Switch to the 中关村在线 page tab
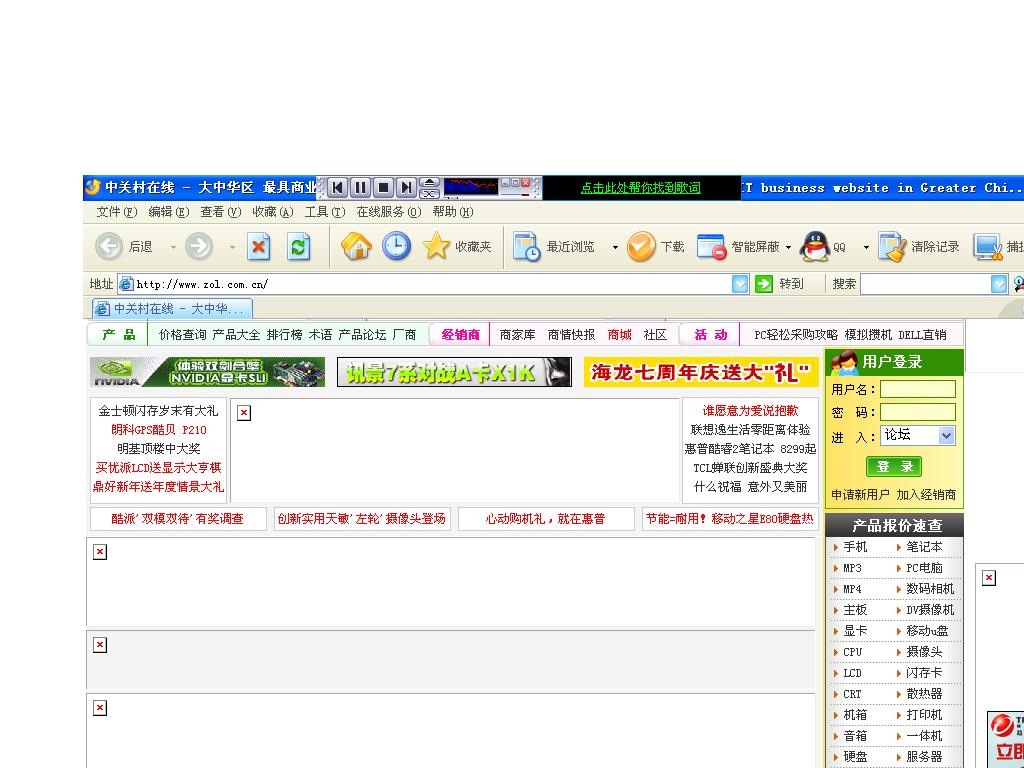Viewport: 1024px width, 768px height. point(172,309)
